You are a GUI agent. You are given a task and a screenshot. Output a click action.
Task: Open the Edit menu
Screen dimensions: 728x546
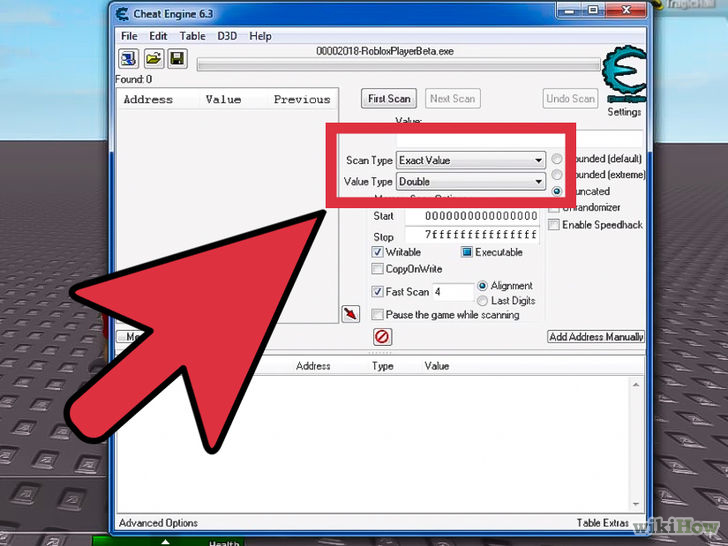click(158, 36)
